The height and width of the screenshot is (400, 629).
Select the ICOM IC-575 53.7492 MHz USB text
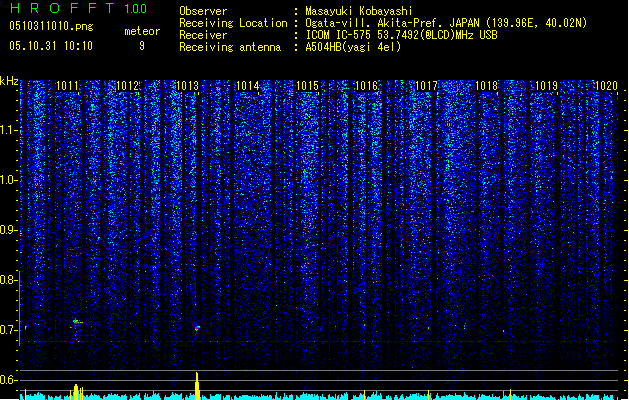click(x=401, y=35)
